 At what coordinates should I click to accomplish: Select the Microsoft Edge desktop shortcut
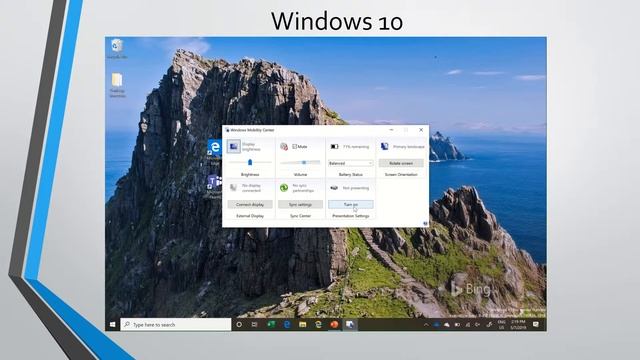(x=214, y=148)
